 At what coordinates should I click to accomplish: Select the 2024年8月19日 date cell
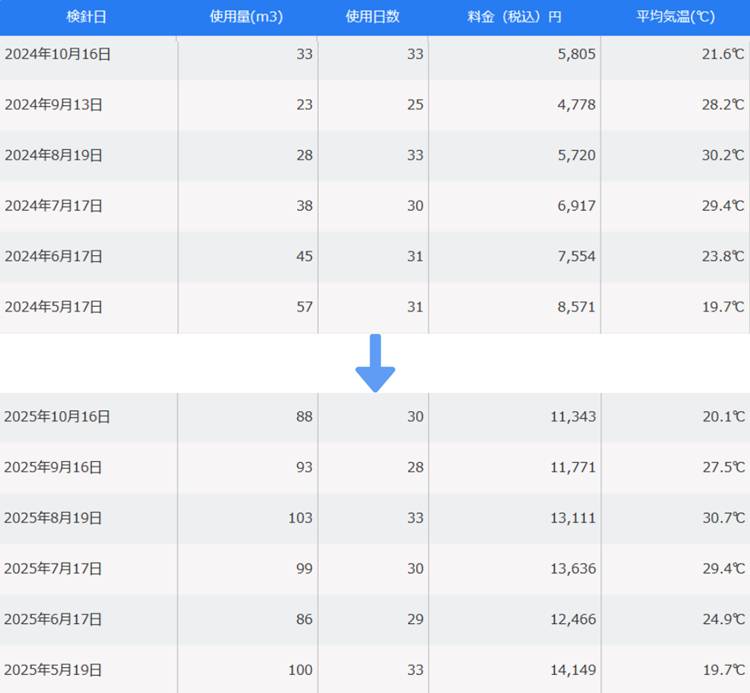[x=54, y=155]
